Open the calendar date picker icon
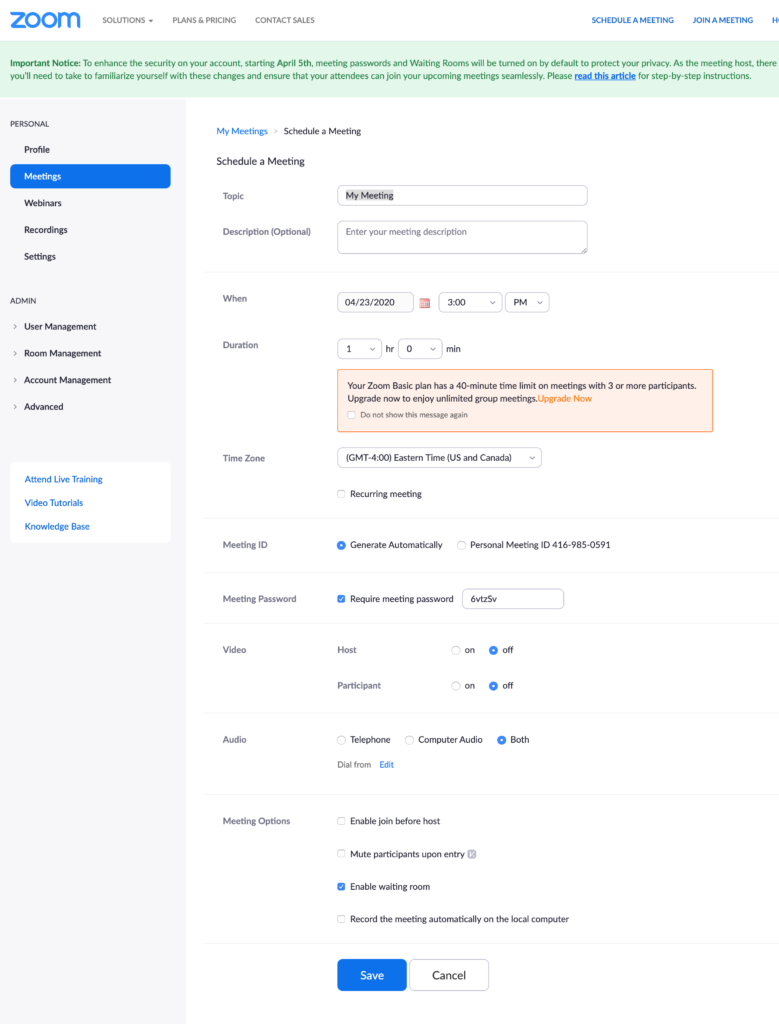Image resolution: width=779 pixels, height=1024 pixels. click(x=424, y=303)
